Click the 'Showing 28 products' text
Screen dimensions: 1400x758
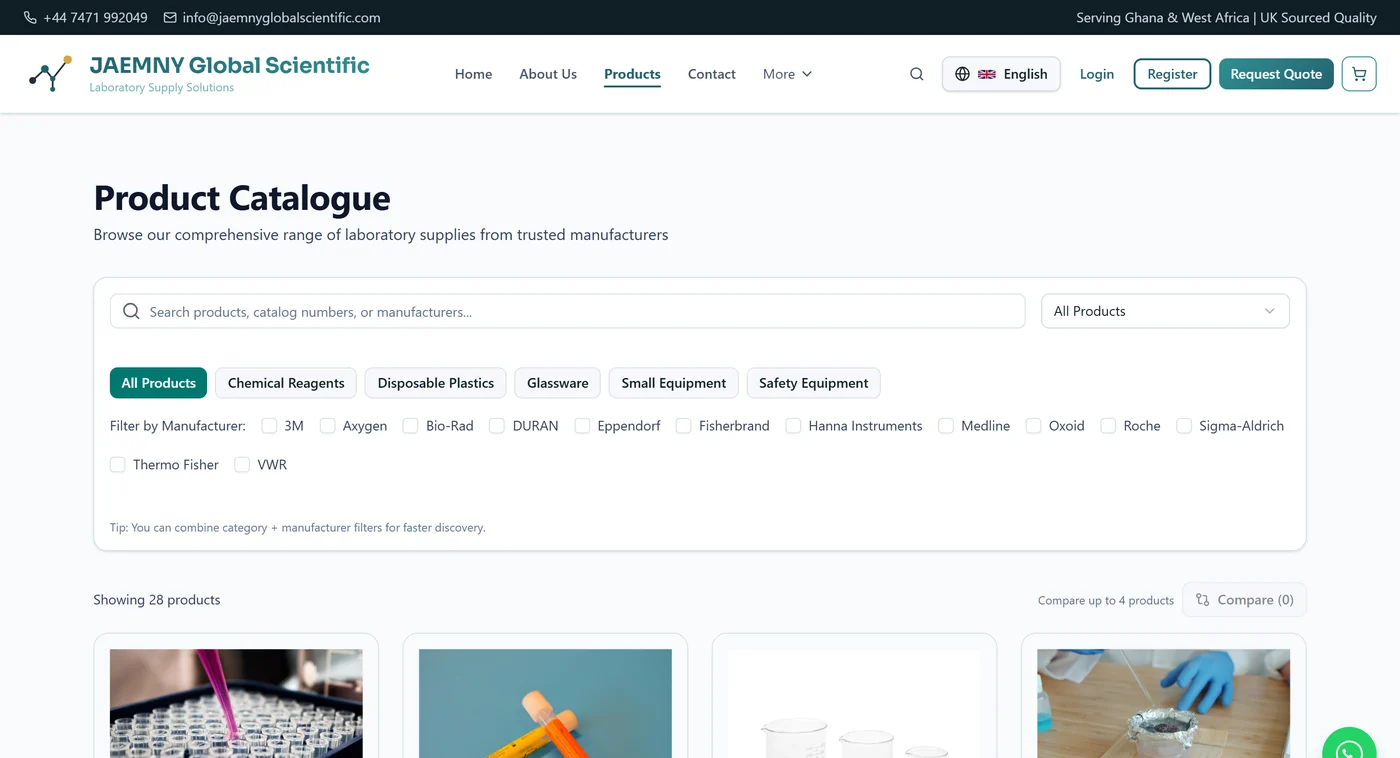[157, 600]
